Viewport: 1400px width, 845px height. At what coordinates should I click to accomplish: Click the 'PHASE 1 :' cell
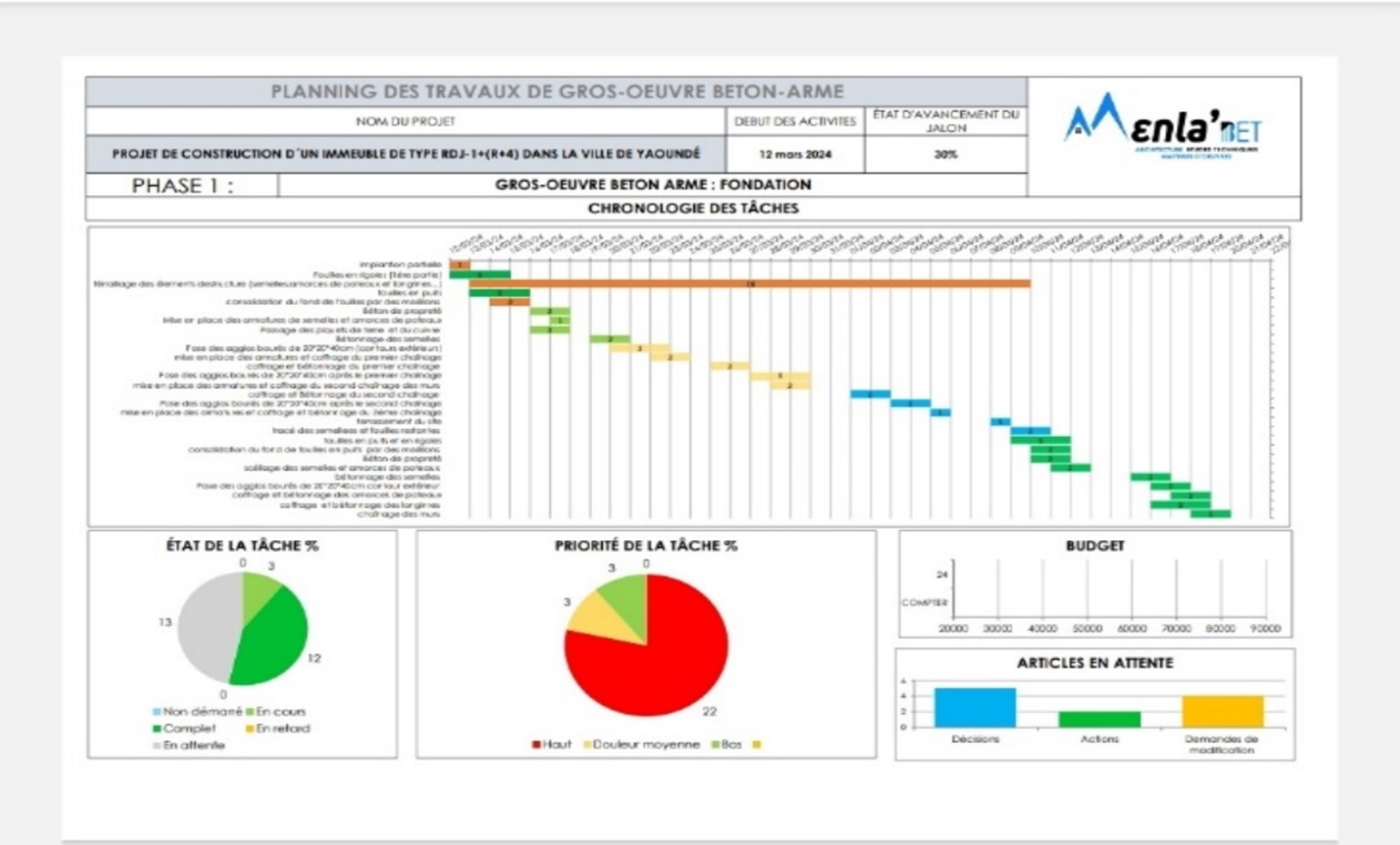(x=182, y=186)
